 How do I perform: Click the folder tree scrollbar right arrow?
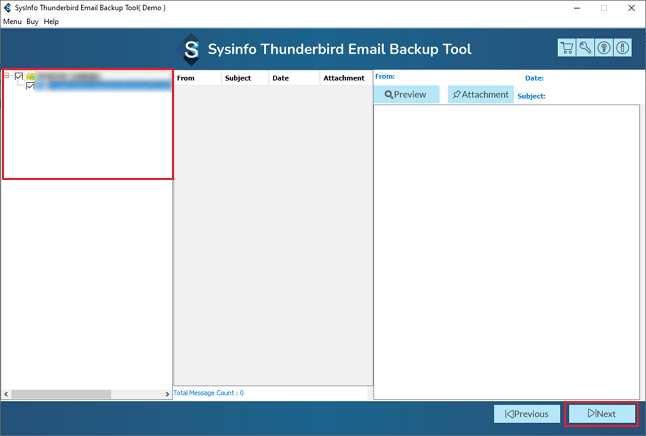pos(167,395)
